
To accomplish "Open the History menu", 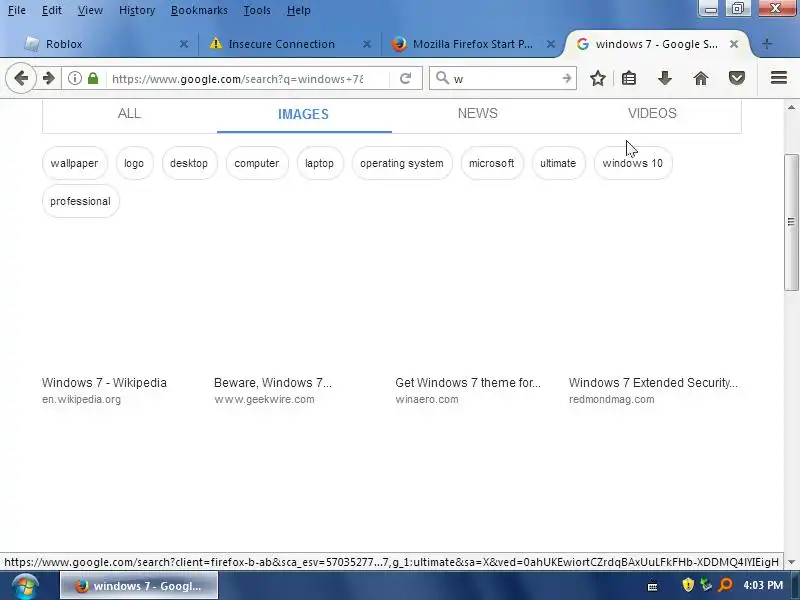I will coord(137,10).
